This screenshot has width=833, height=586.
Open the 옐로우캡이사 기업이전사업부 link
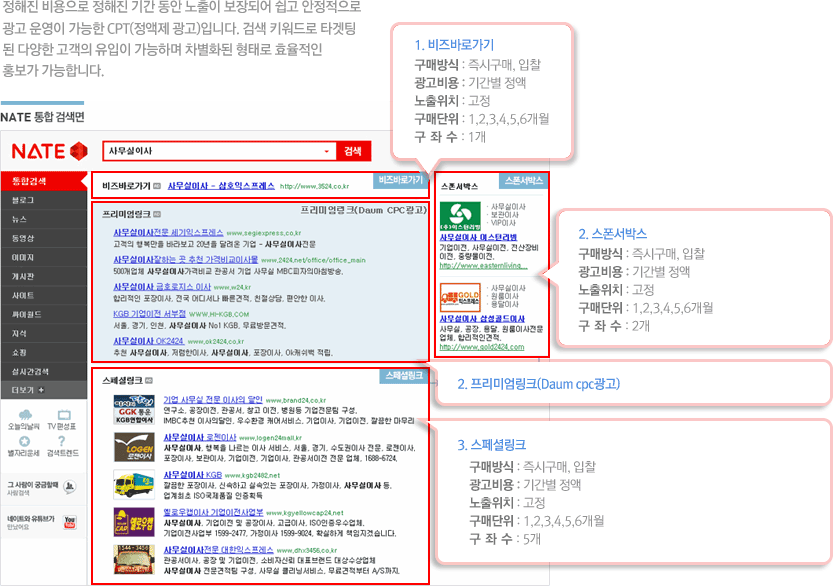coord(213,512)
